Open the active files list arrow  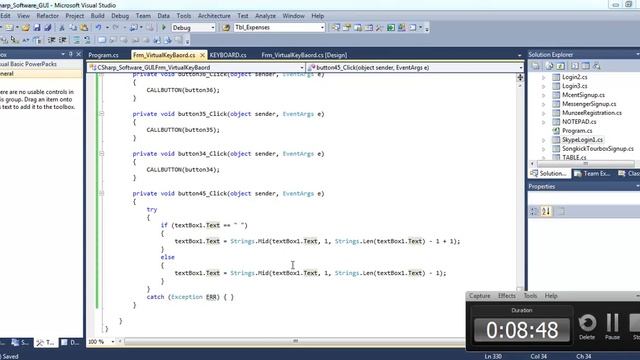pyautogui.click(x=520, y=55)
